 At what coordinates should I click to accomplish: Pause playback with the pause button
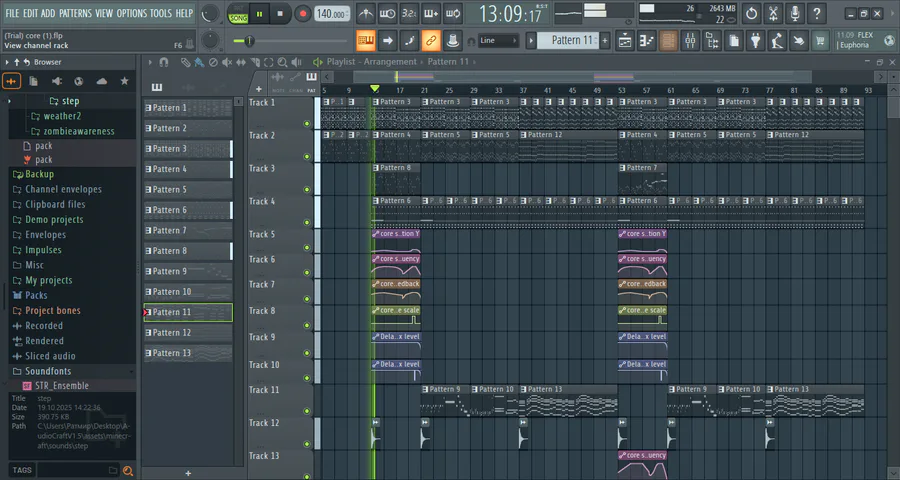point(259,14)
